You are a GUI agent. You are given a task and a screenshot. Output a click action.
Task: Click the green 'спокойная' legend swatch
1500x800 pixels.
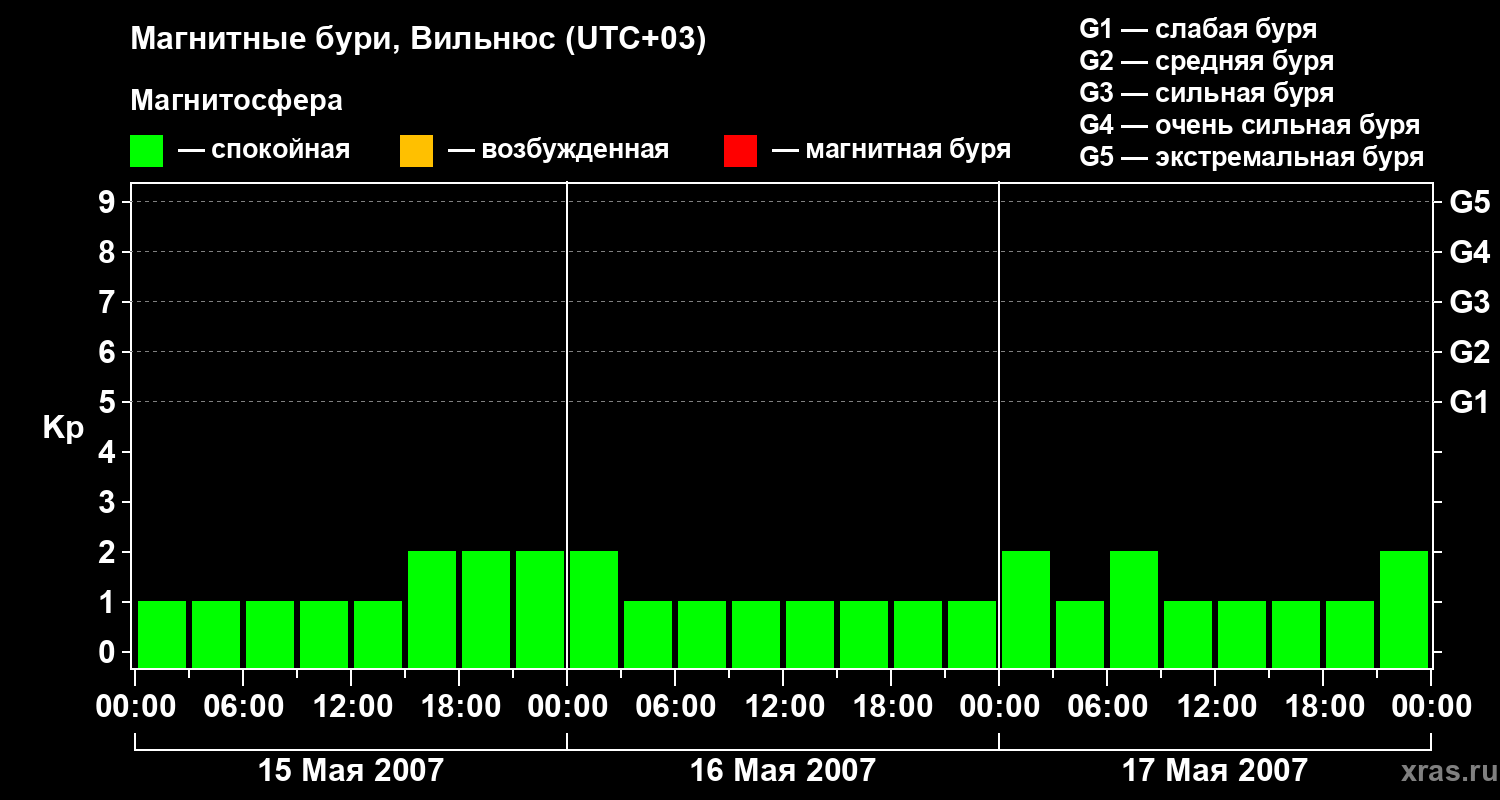[146, 151]
